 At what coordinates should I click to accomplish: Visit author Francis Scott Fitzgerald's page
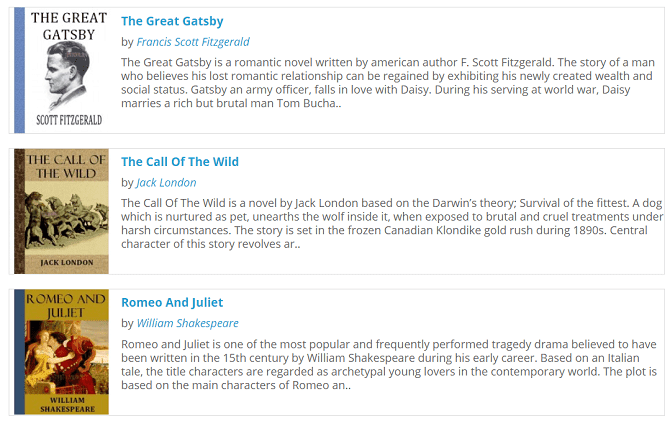[193, 42]
